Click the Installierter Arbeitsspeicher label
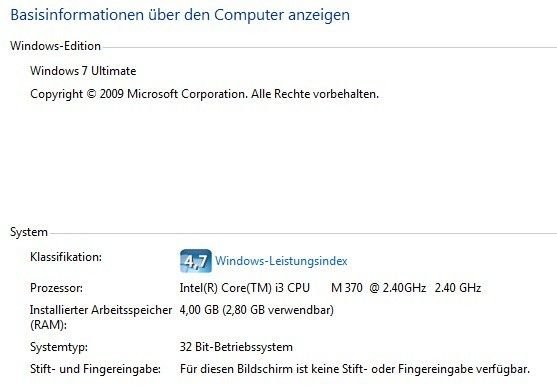 (x=101, y=310)
